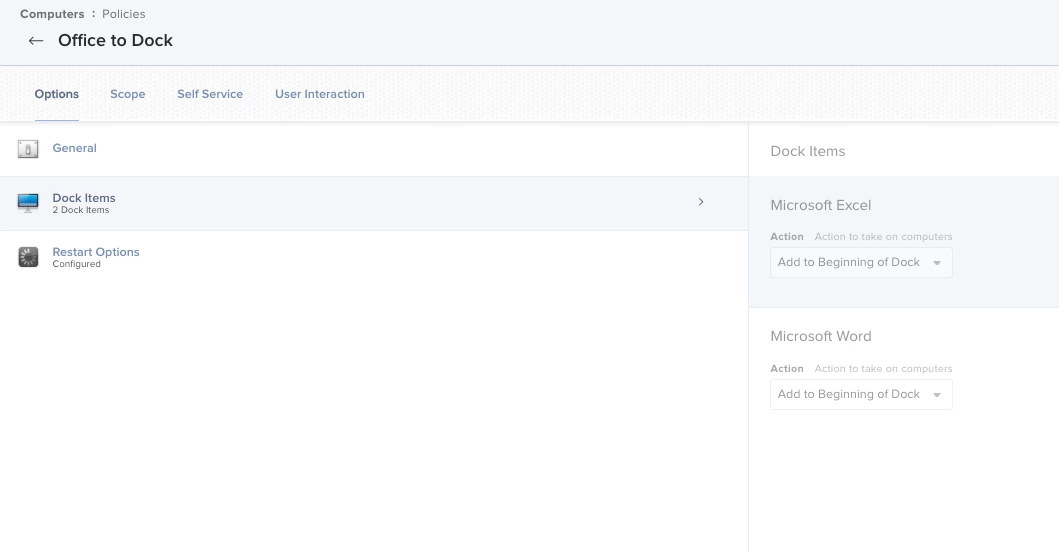Open the Microsoft Word Action dropdown
Screen dimensions: 1059x551
861,394
